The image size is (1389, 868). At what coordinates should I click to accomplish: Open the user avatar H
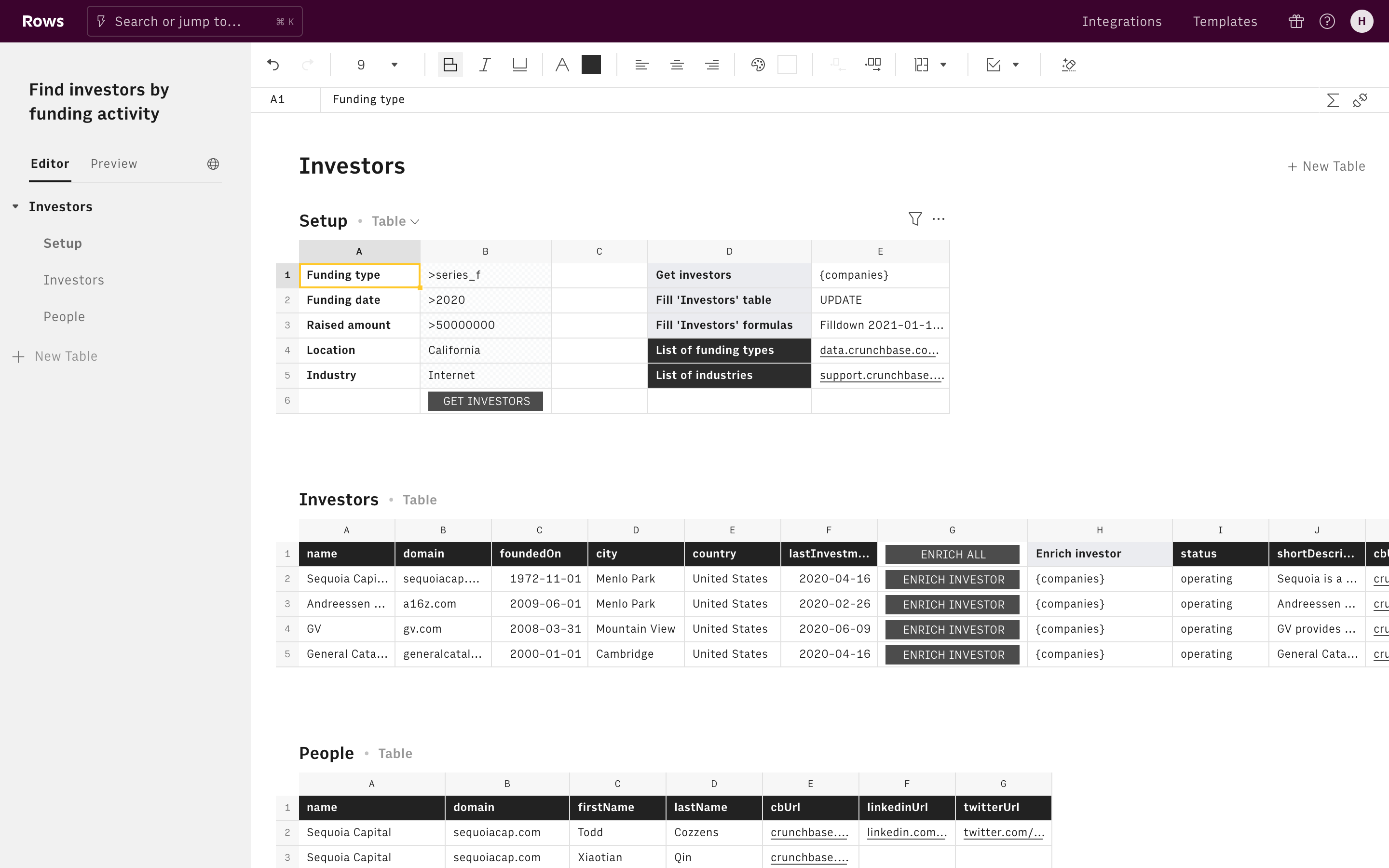click(x=1362, y=21)
